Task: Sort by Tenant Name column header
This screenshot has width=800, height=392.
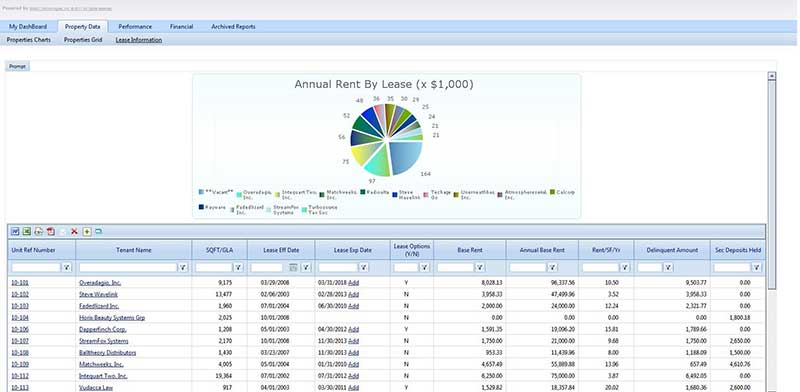Action: [x=134, y=250]
